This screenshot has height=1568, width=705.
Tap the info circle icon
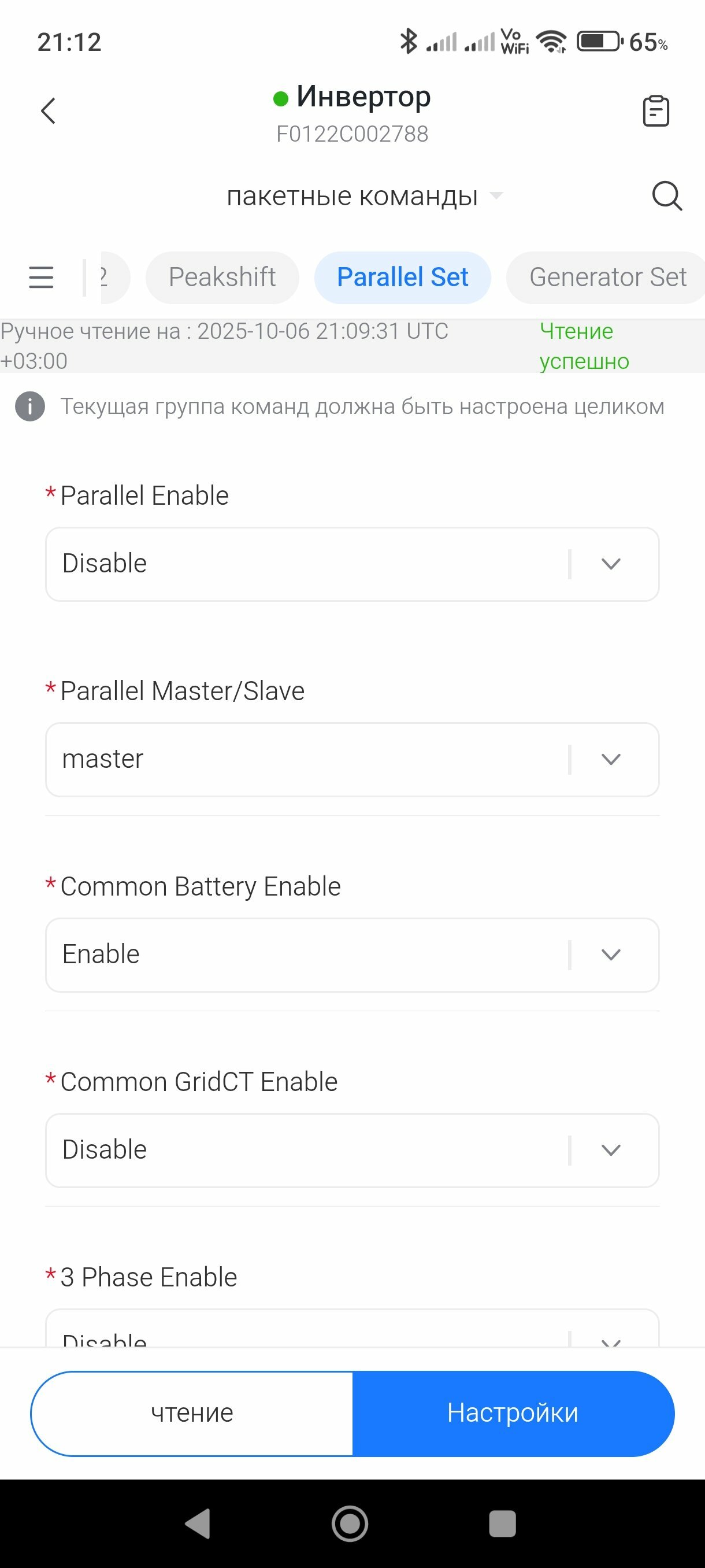click(30, 406)
